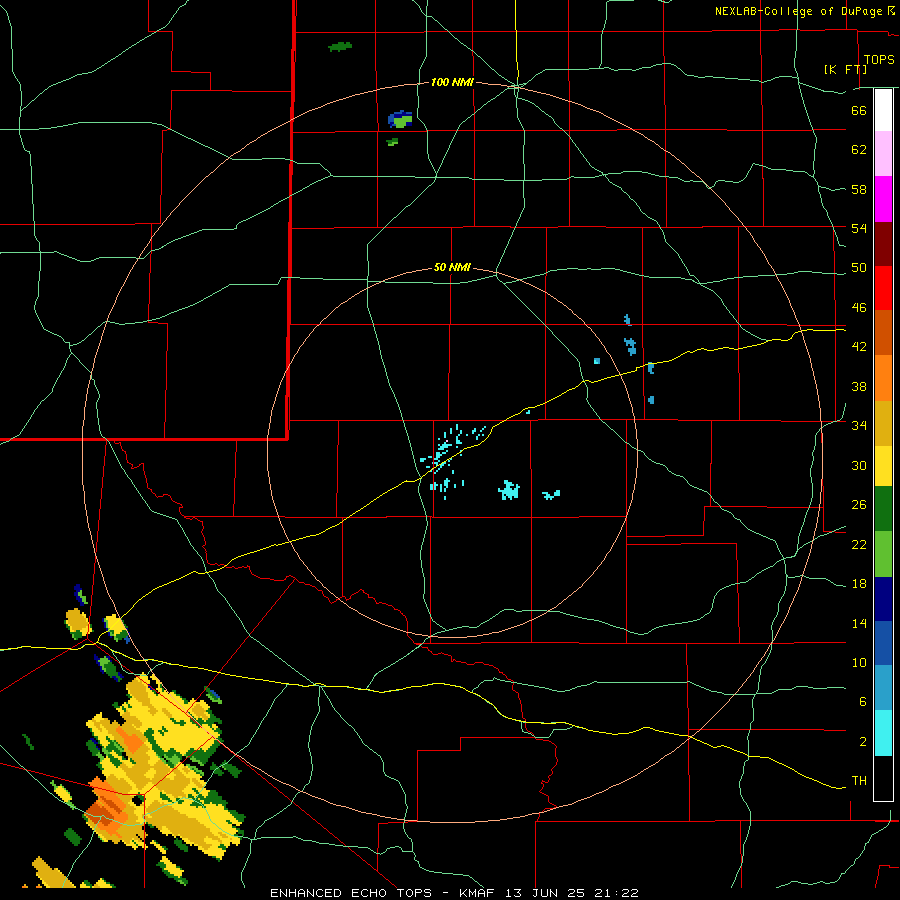The width and height of the screenshot is (900, 900).
Task: Click the legend label 'TH'
Action: coord(859,781)
